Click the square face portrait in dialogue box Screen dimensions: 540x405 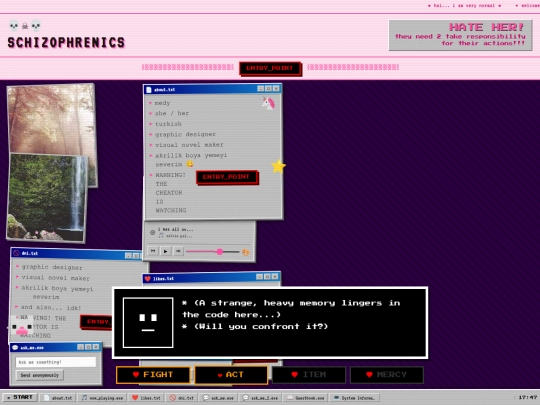[x=148, y=323]
